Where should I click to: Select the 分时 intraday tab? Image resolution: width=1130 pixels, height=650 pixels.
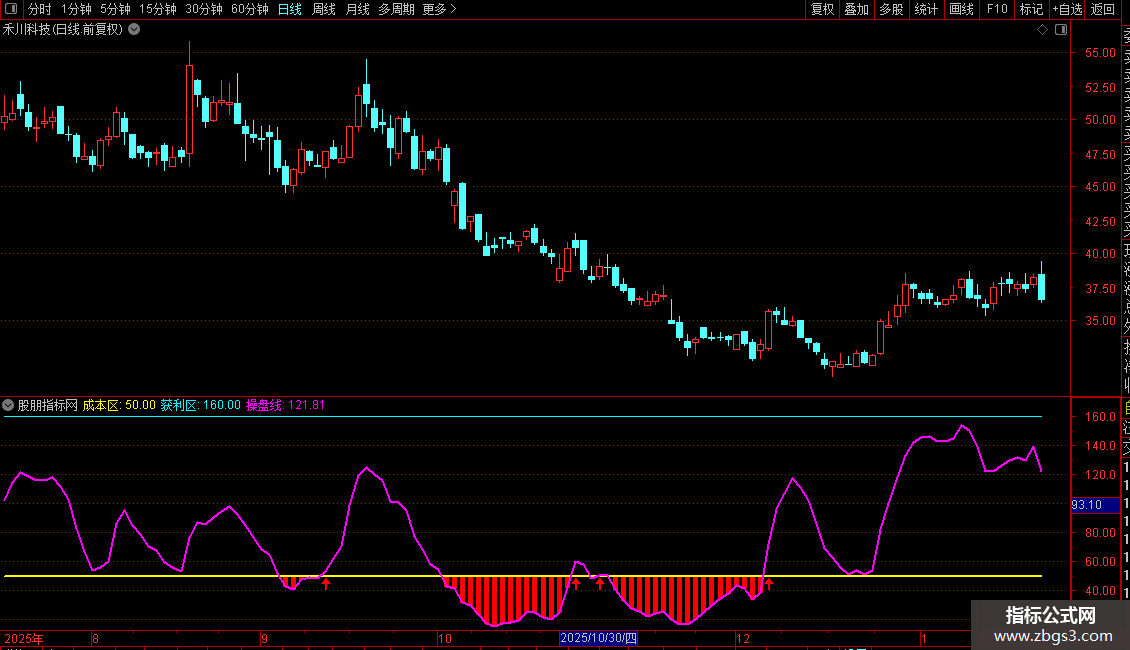[39, 9]
